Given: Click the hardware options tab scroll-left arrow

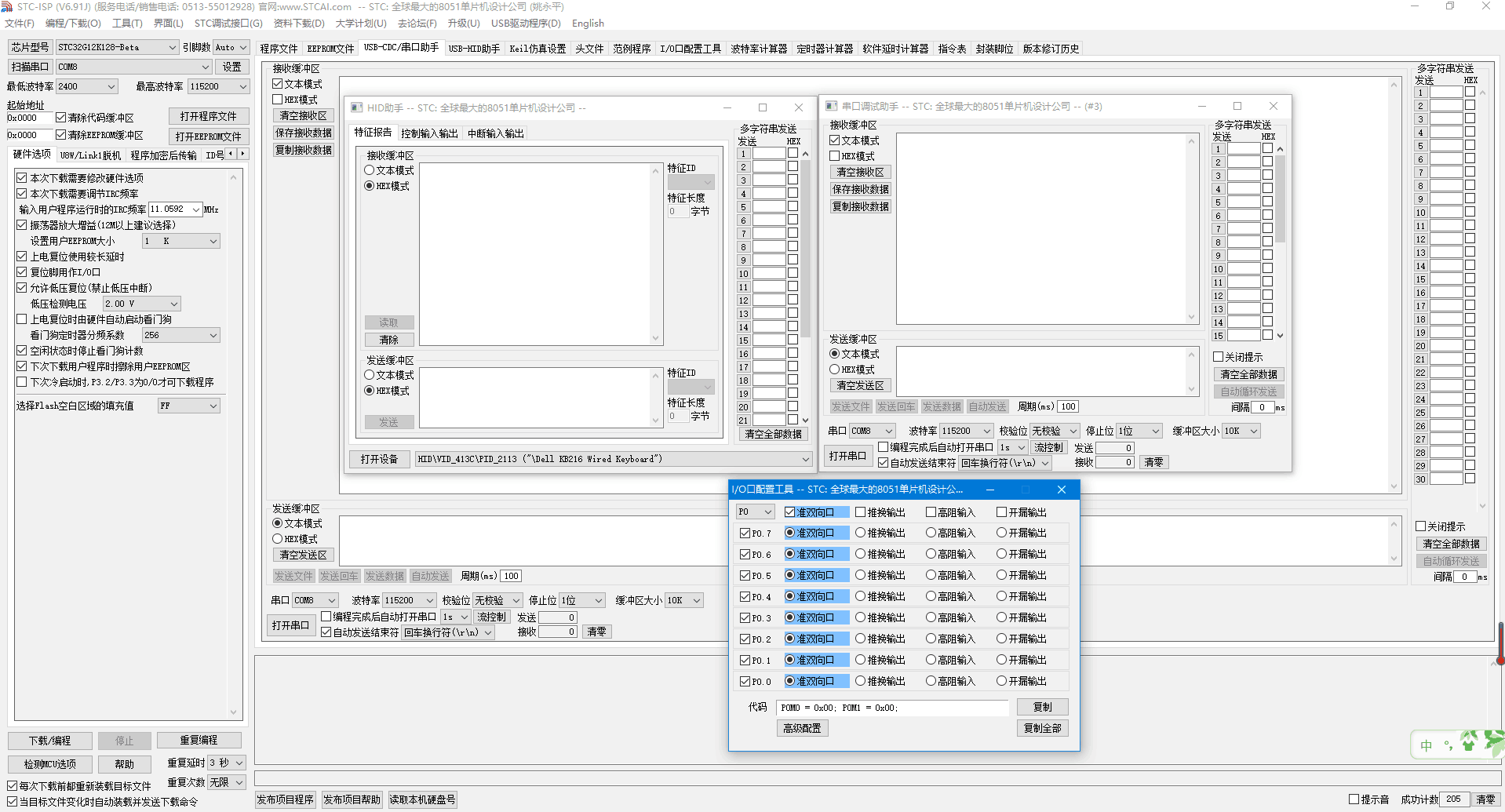Looking at the screenshot, I should click(x=231, y=154).
